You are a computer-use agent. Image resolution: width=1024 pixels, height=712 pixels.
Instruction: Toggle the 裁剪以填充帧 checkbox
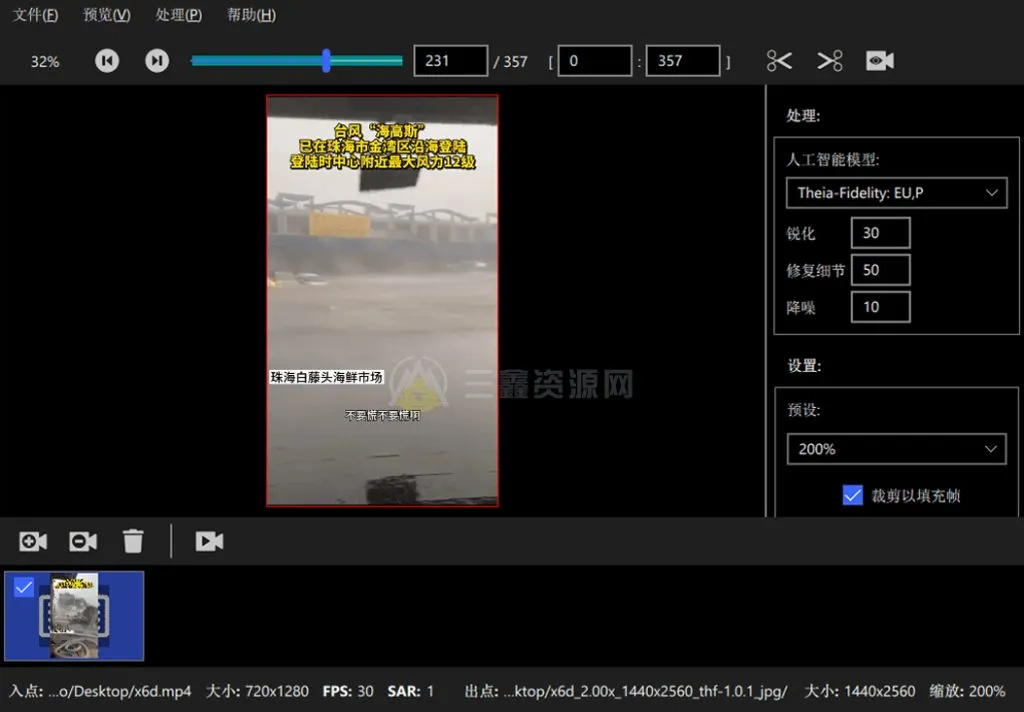853,495
